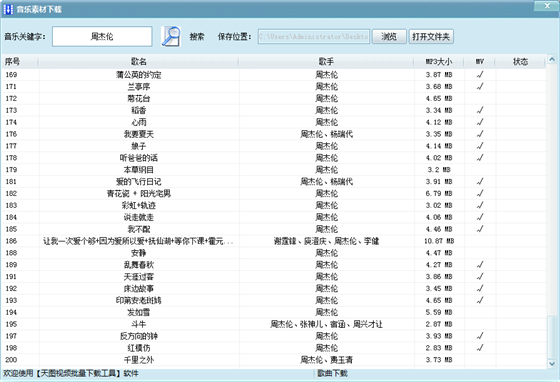Click the 欢迎使用 status bar message

pos(71,373)
